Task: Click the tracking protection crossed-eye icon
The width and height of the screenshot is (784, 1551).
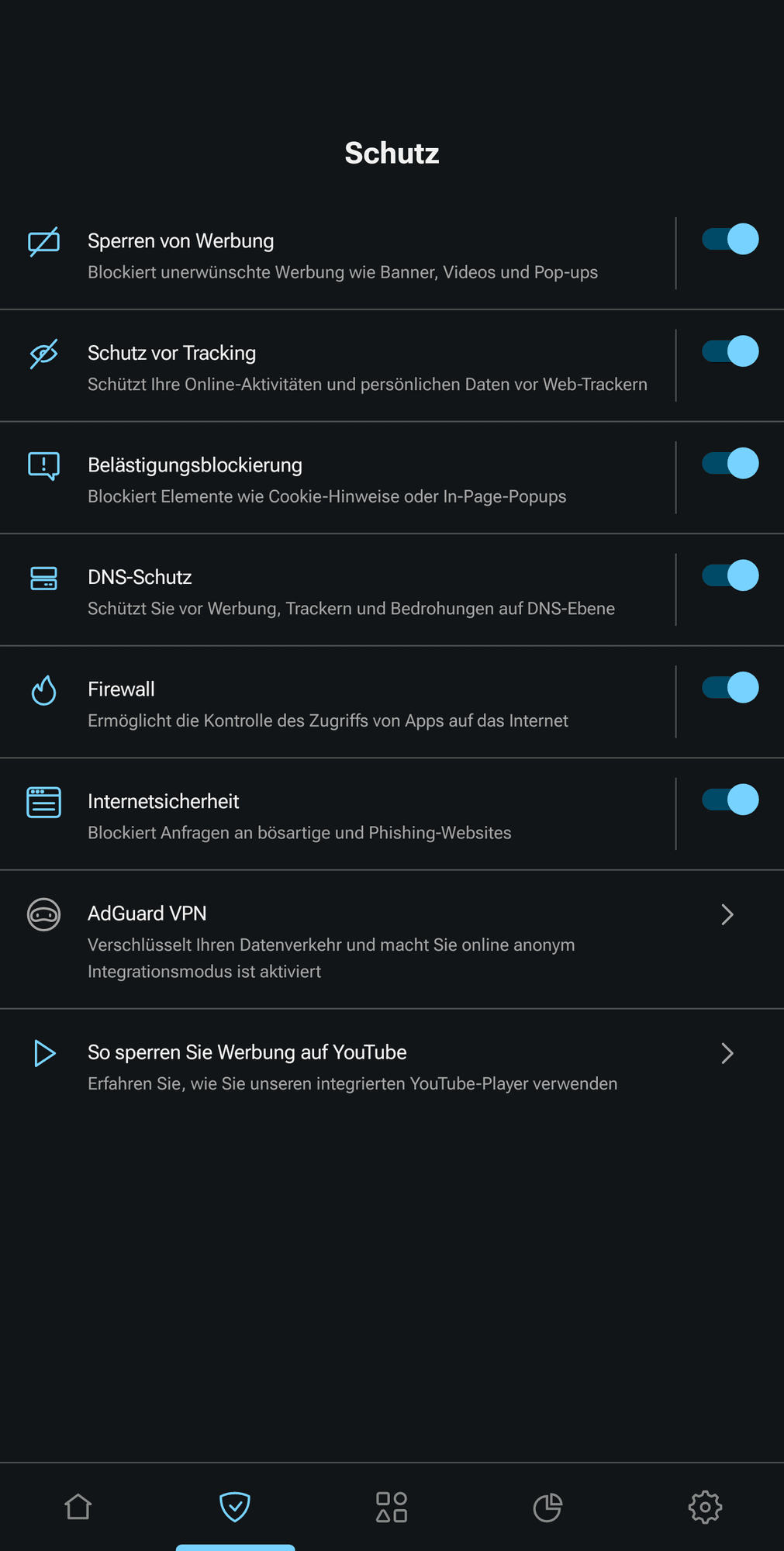Action: point(44,354)
